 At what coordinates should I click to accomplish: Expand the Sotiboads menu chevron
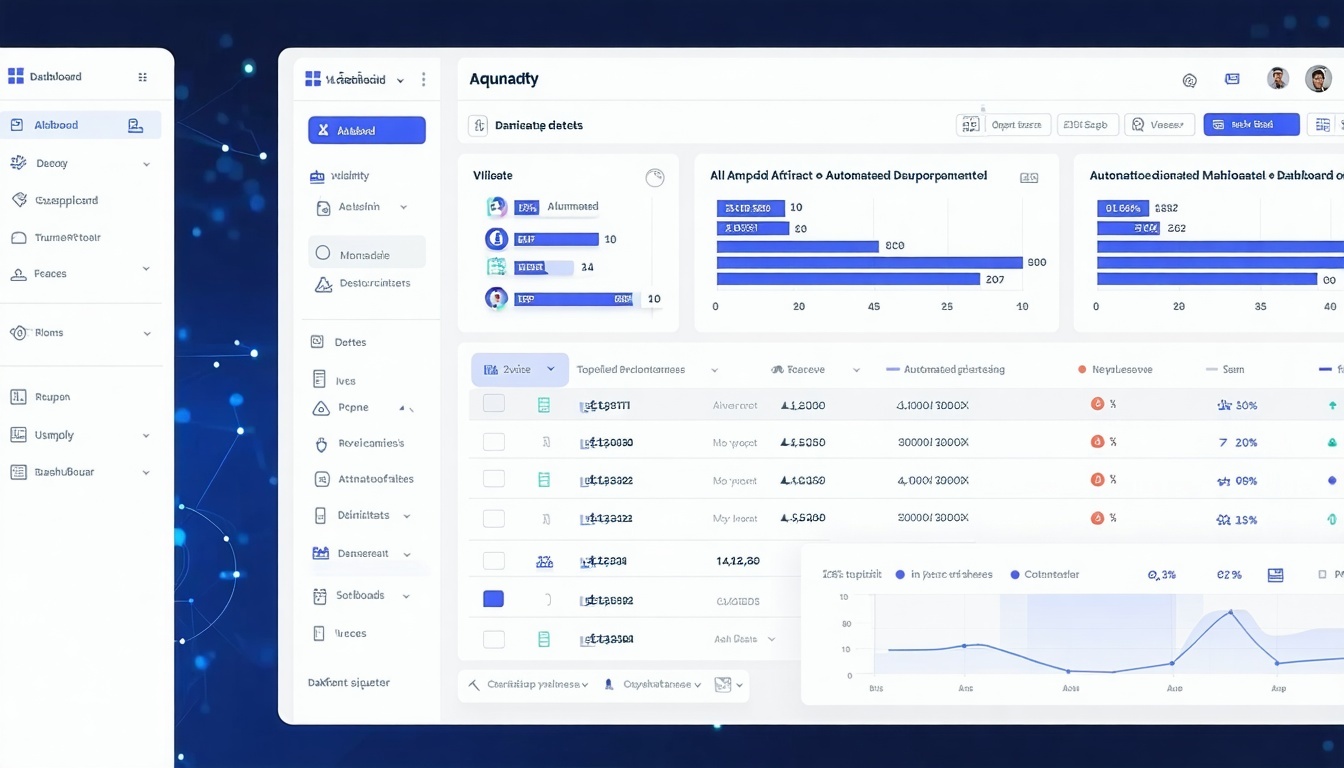click(405, 595)
